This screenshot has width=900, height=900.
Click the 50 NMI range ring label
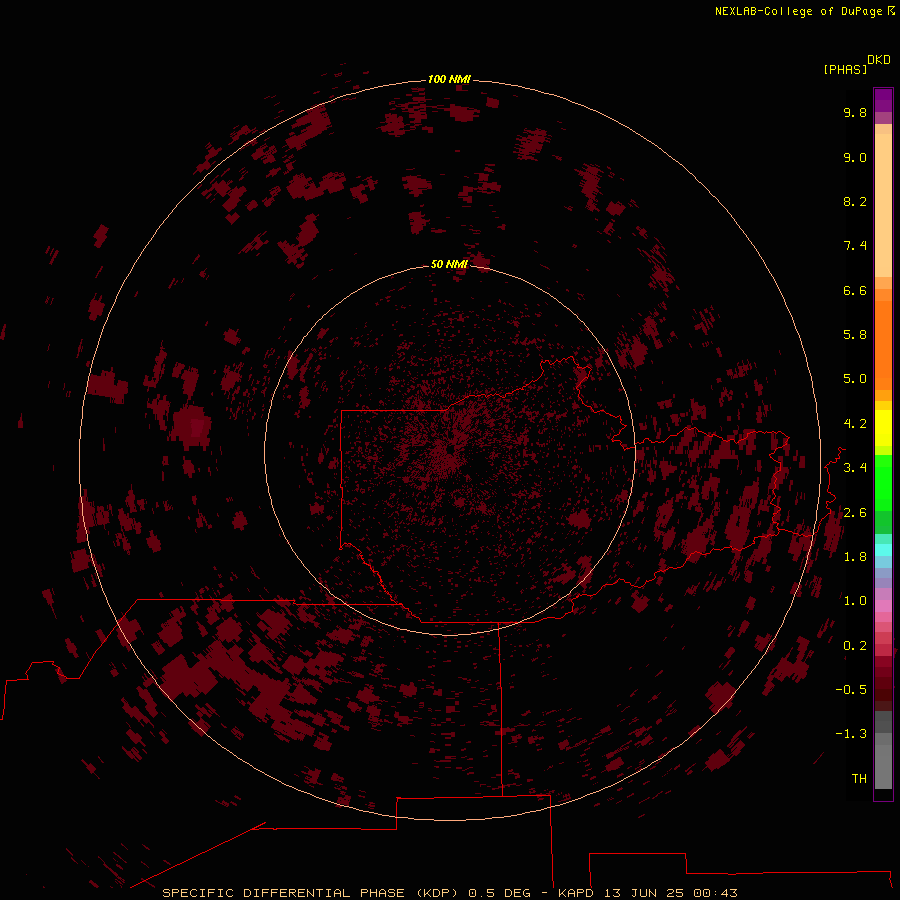pyautogui.click(x=449, y=264)
